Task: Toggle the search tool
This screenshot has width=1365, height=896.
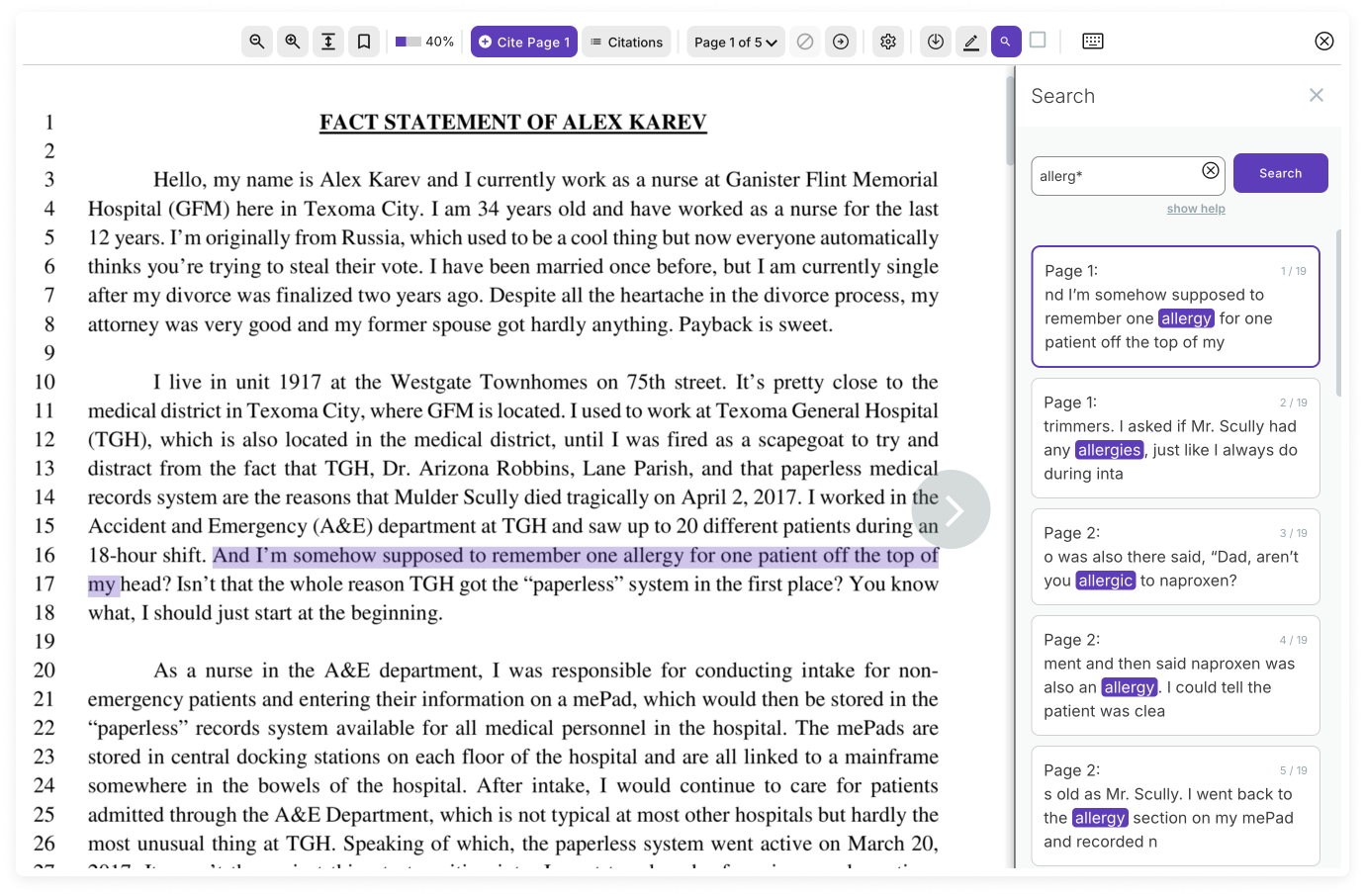Action: click(x=1006, y=42)
